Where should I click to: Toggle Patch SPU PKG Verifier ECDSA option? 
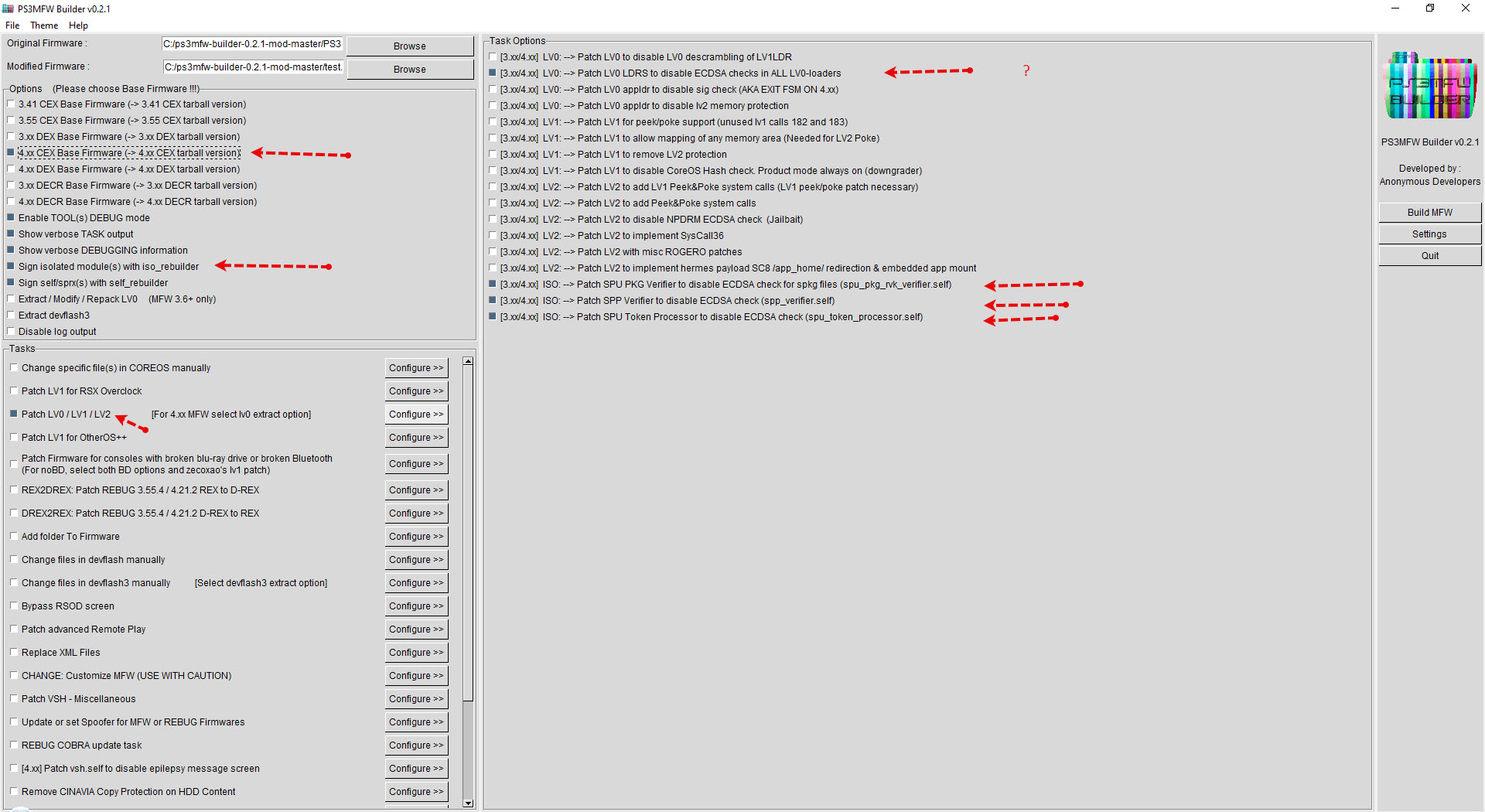pos(493,285)
